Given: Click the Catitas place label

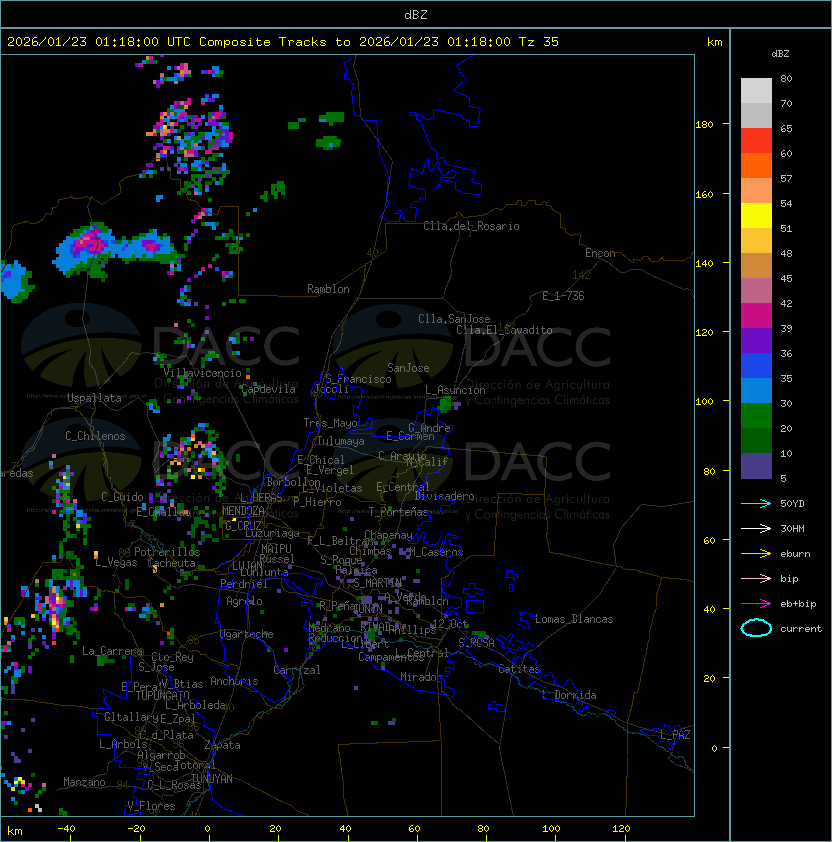Looking at the screenshot, I should [519, 669].
